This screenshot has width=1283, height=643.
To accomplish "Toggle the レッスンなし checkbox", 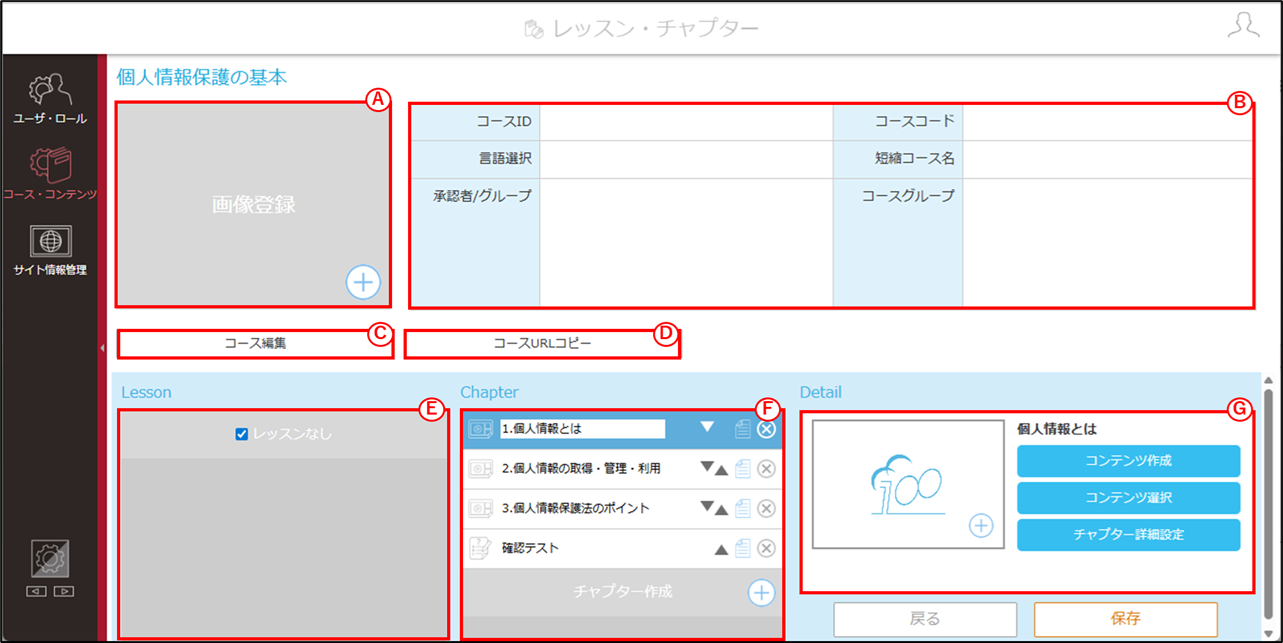I will (x=241, y=434).
